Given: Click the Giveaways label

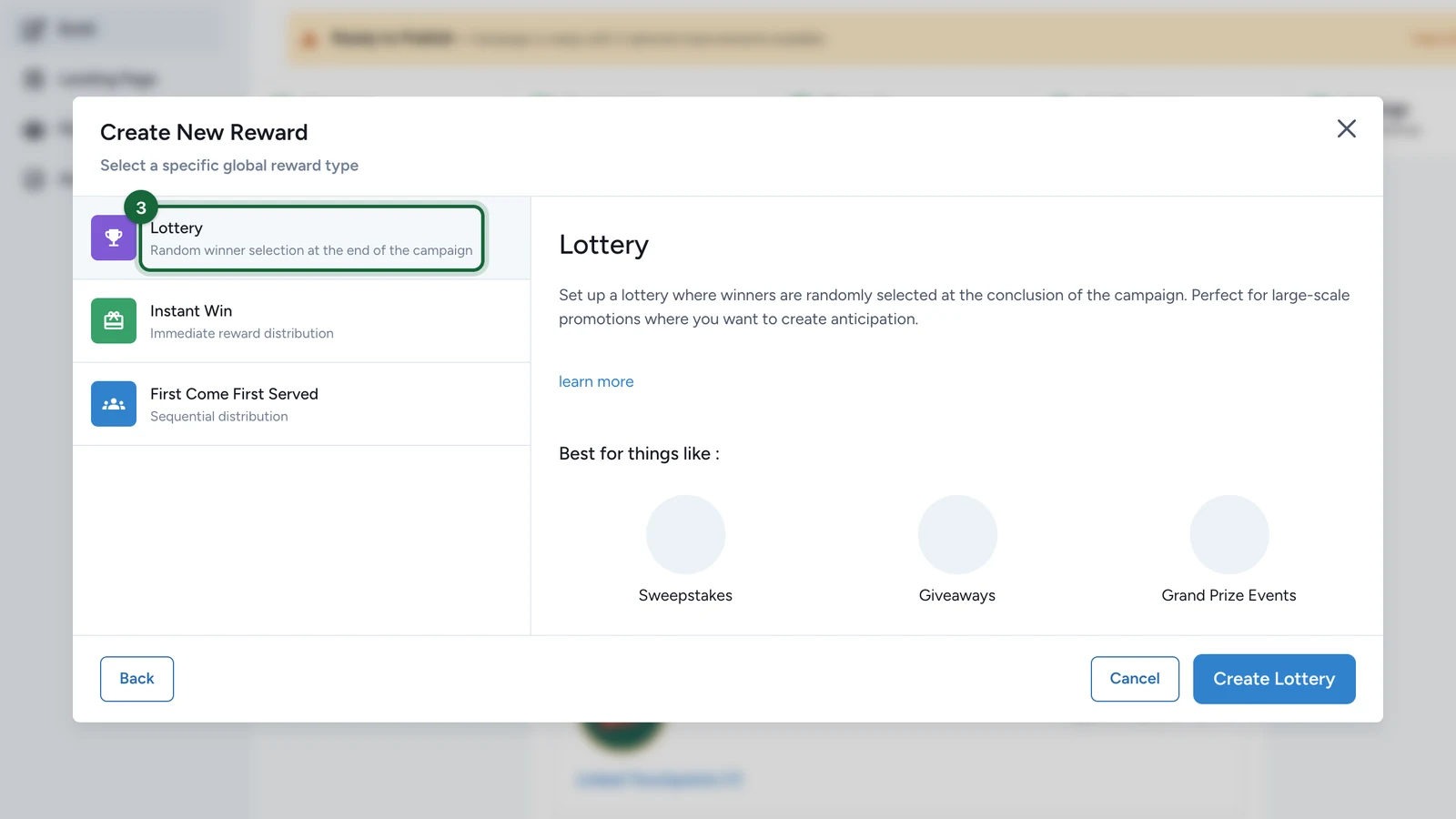Looking at the screenshot, I should tap(957, 595).
